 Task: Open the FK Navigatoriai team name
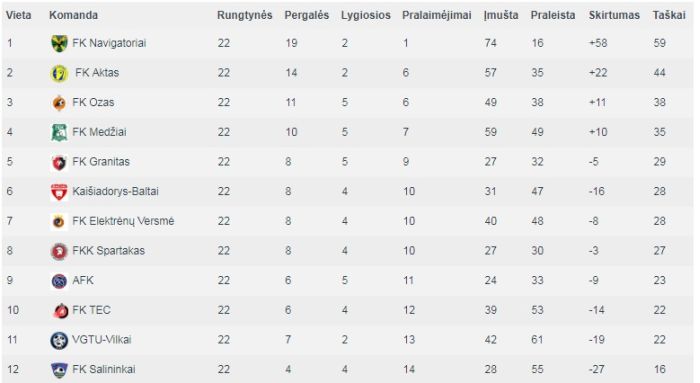pos(109,43)
